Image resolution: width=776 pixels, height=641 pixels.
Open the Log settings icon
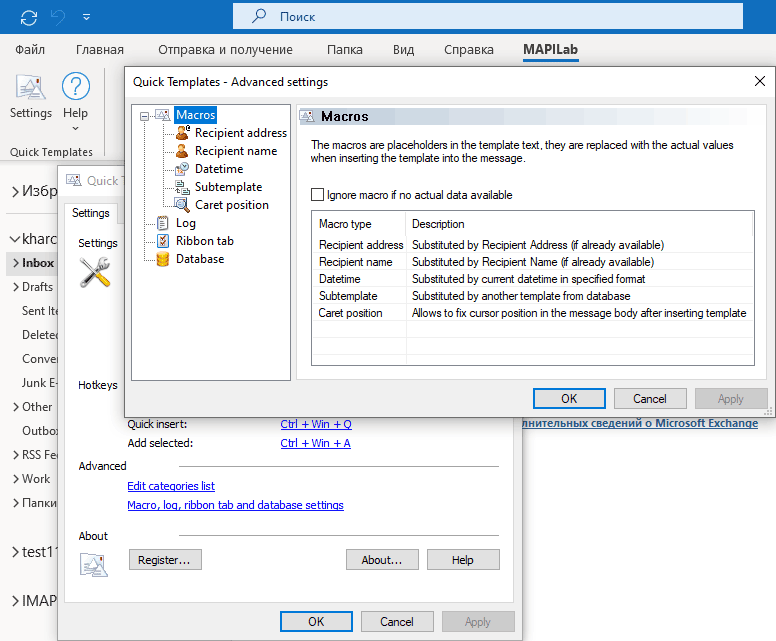[163, 223]
